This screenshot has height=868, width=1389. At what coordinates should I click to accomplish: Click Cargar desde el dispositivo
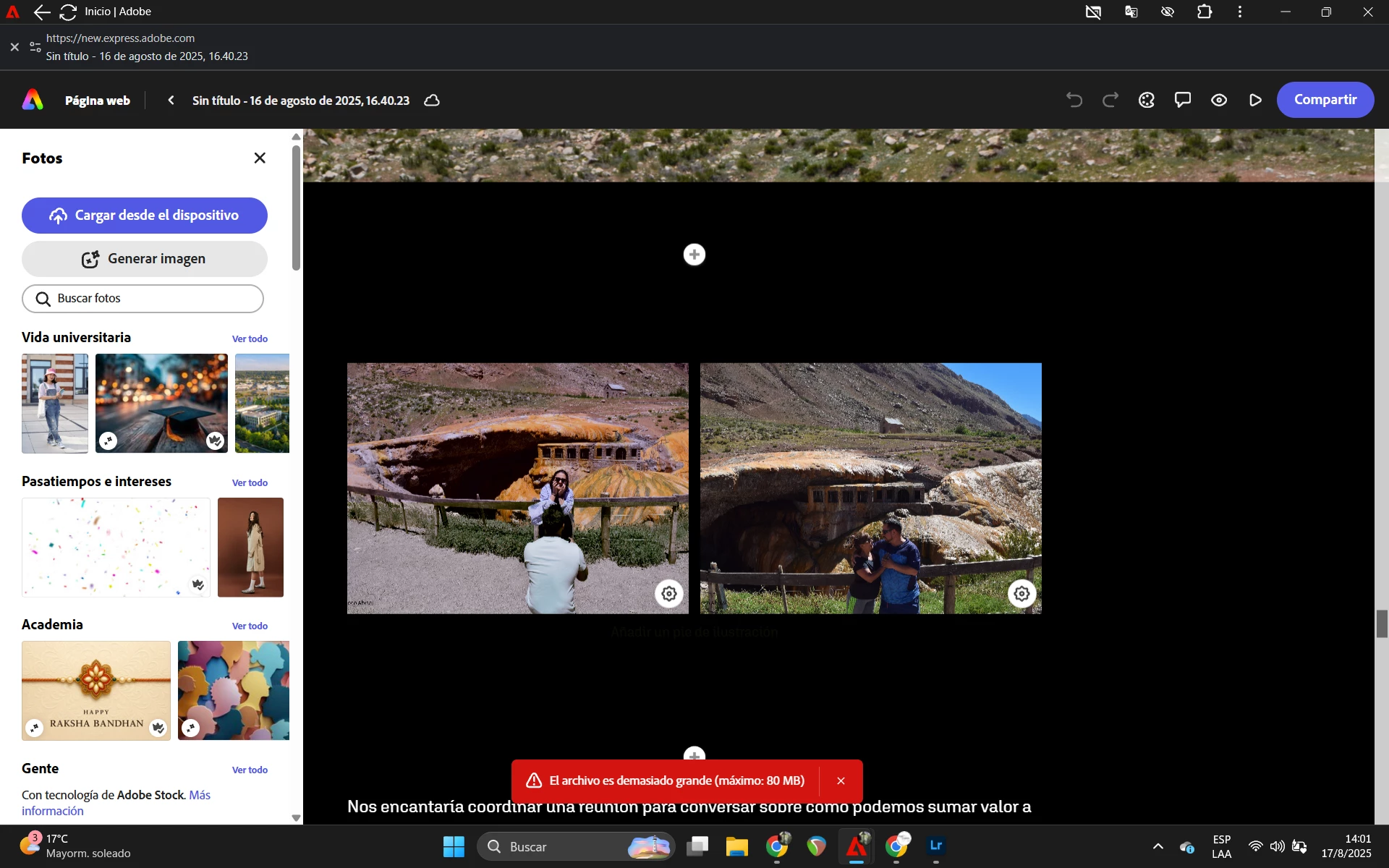(145, 216)
